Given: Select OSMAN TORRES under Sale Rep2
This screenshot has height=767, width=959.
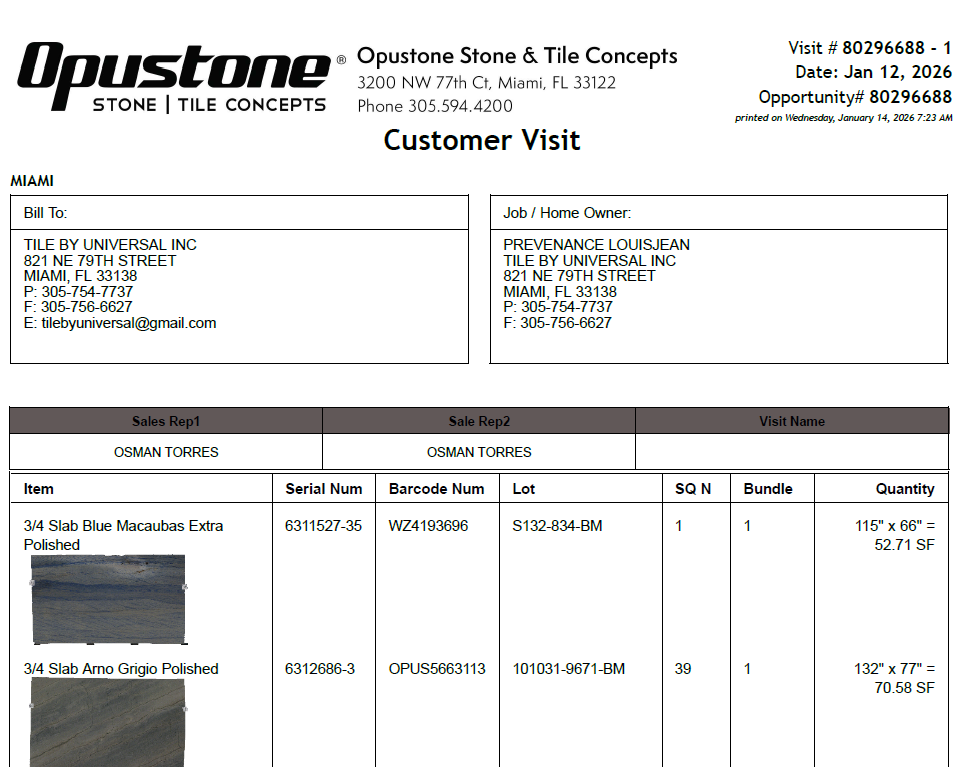Looking at the screenshot, I should (x=479, y=452).
